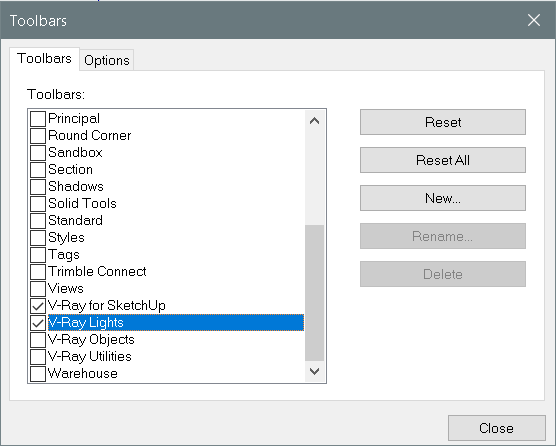Enable the V-Ray Objects checkbox

pos(38,340)
